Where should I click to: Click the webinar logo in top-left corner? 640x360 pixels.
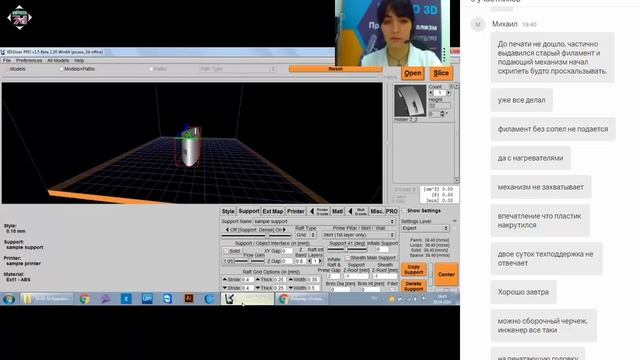pos(19,17)
